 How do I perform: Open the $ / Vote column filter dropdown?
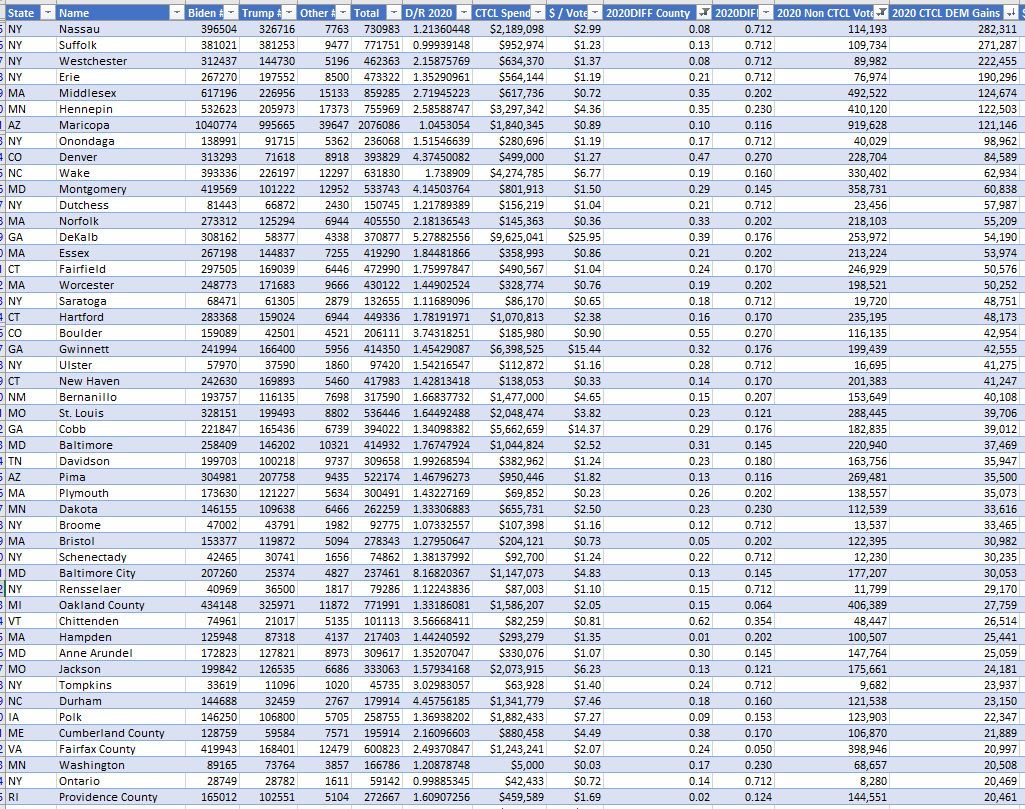pos(595,13)
